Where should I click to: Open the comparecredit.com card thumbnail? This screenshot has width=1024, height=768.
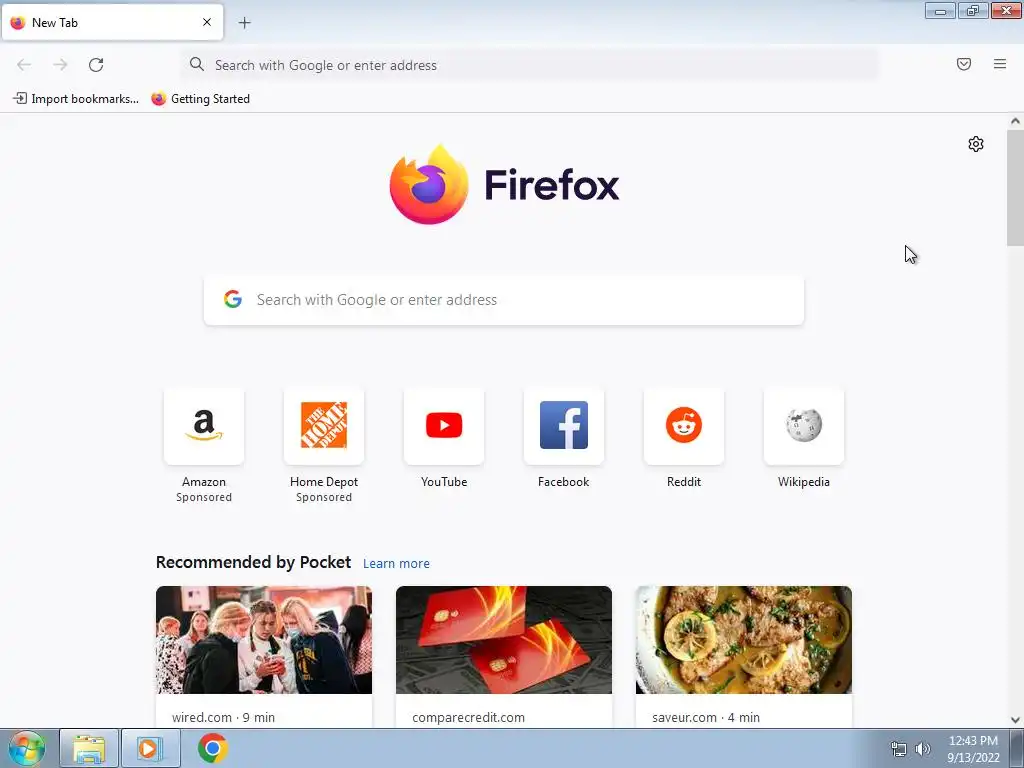coord(504,640)
